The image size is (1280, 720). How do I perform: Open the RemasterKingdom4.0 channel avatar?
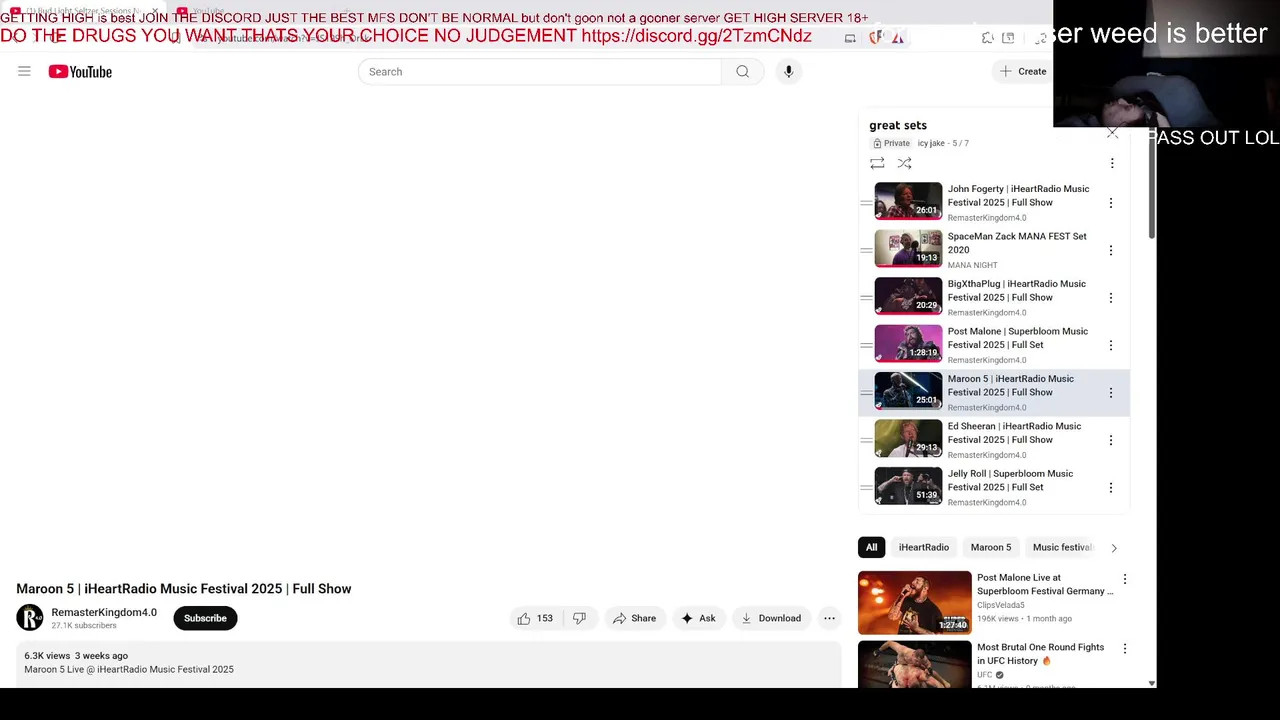click(x=30, y=618)
